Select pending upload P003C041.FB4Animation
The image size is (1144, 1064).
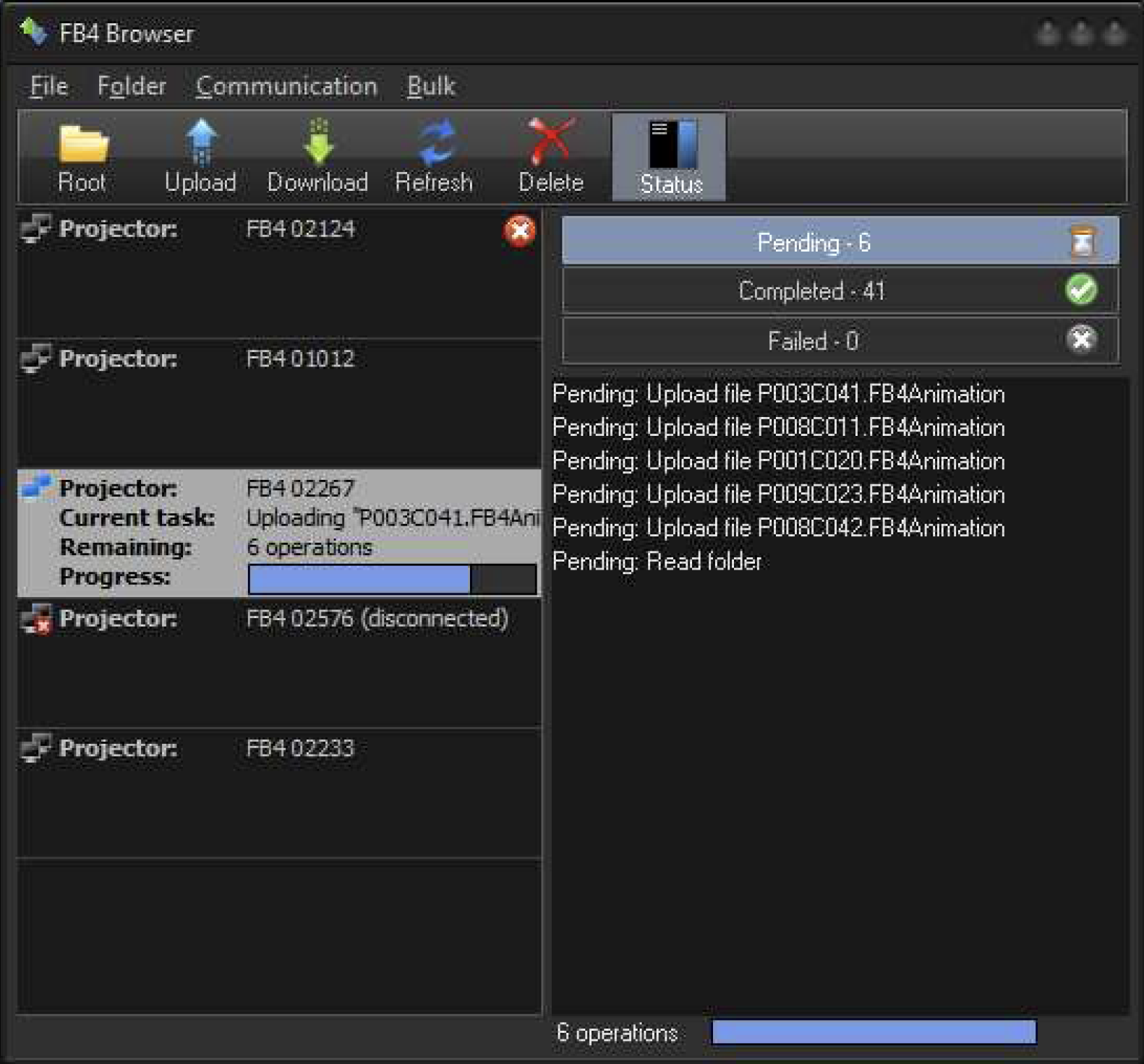coord(779,394)
